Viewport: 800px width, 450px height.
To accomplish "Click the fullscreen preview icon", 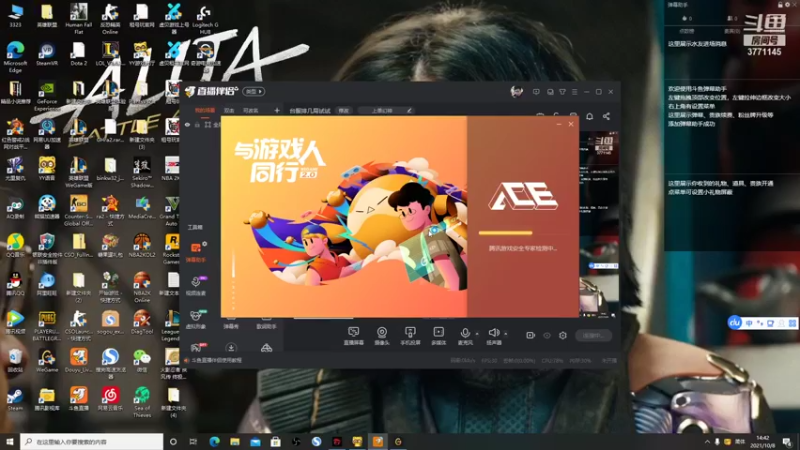I will [208, 124].
